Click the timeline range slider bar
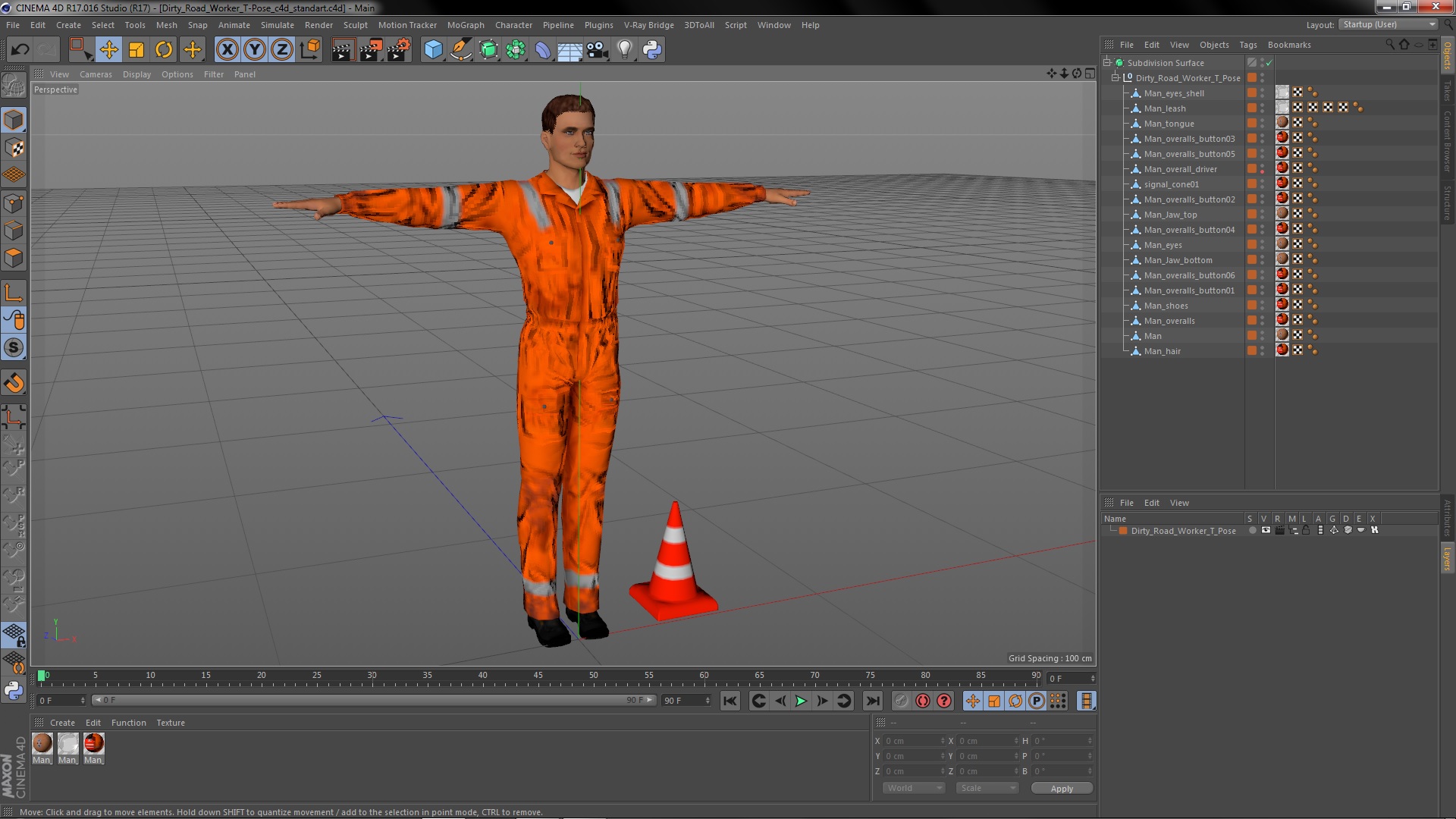The image size is (1456, 819). pos(373,700)
